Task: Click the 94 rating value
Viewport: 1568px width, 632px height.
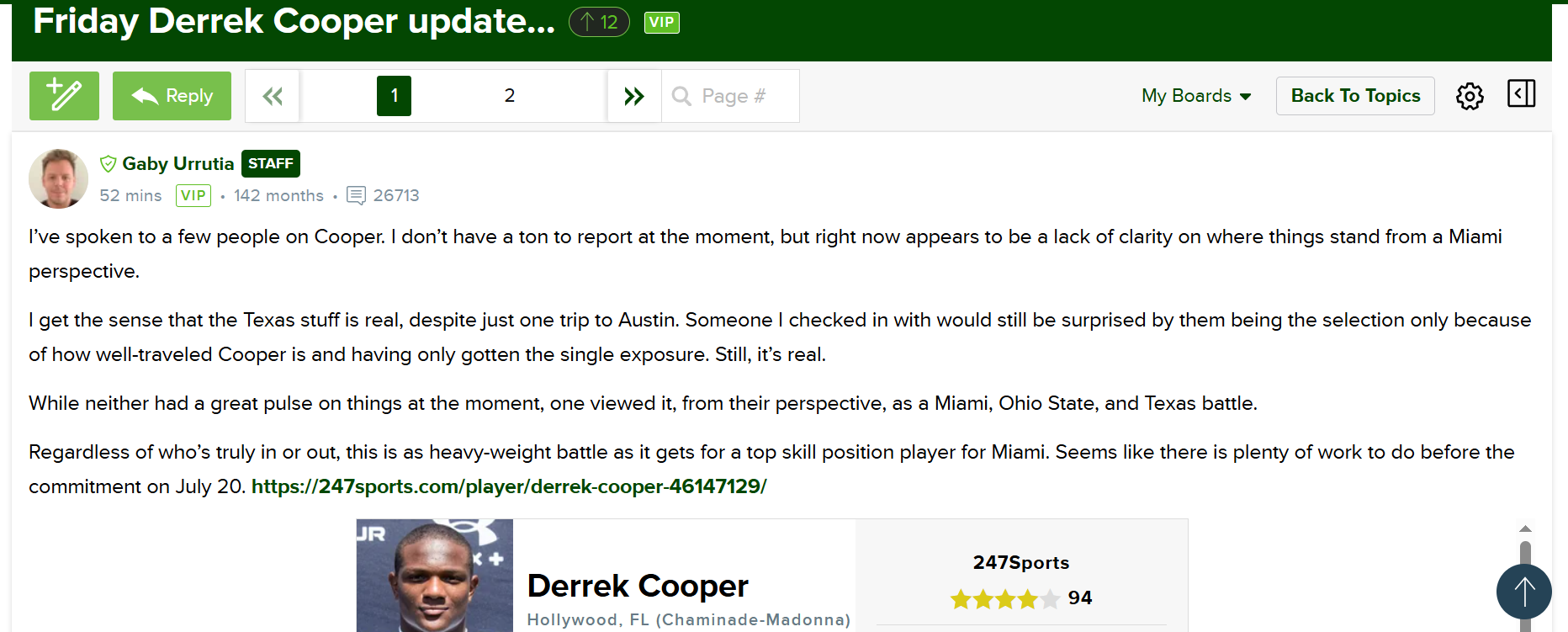Action: click(x=1080, y=597)
